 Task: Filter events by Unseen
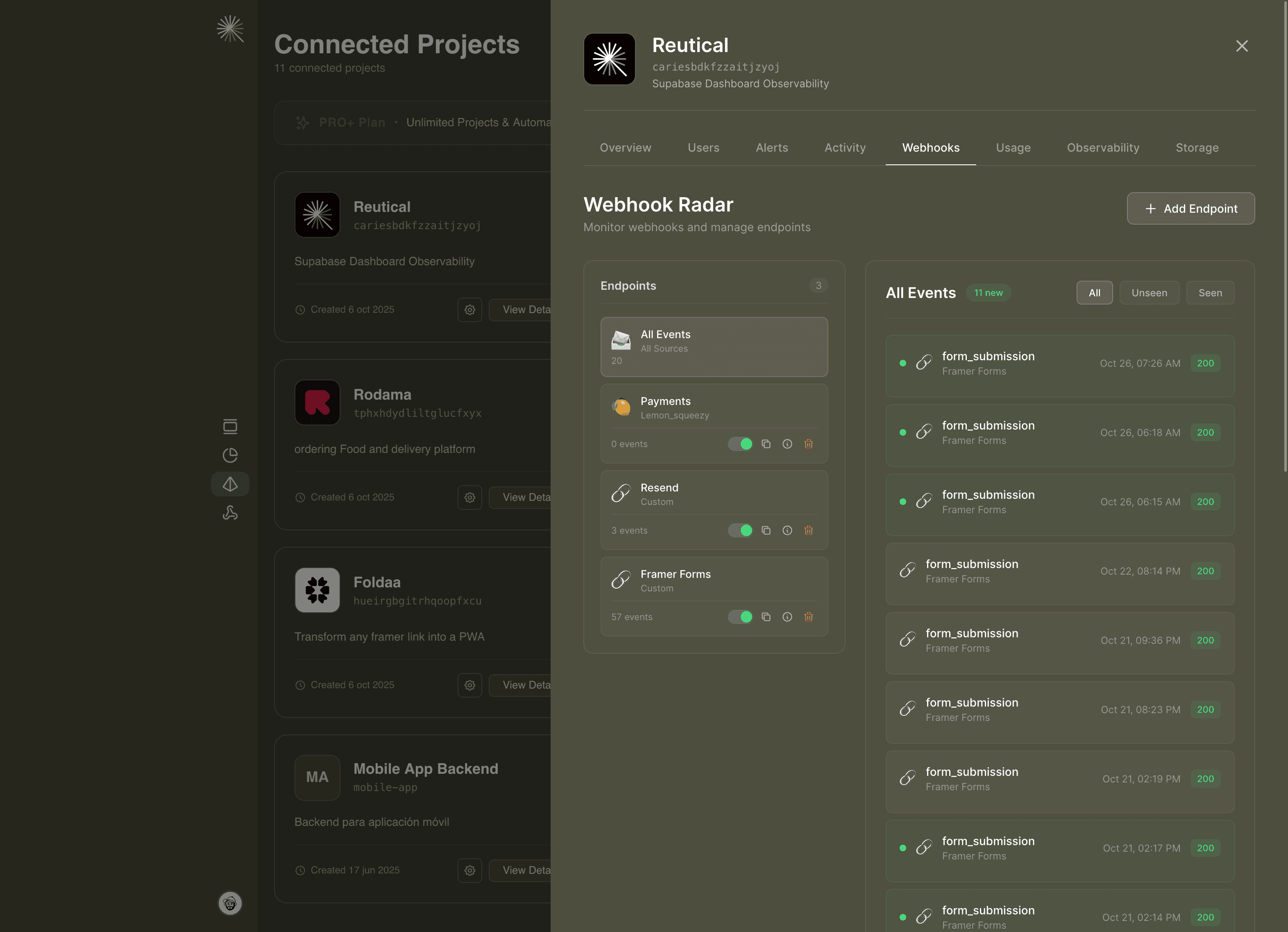1150,293
